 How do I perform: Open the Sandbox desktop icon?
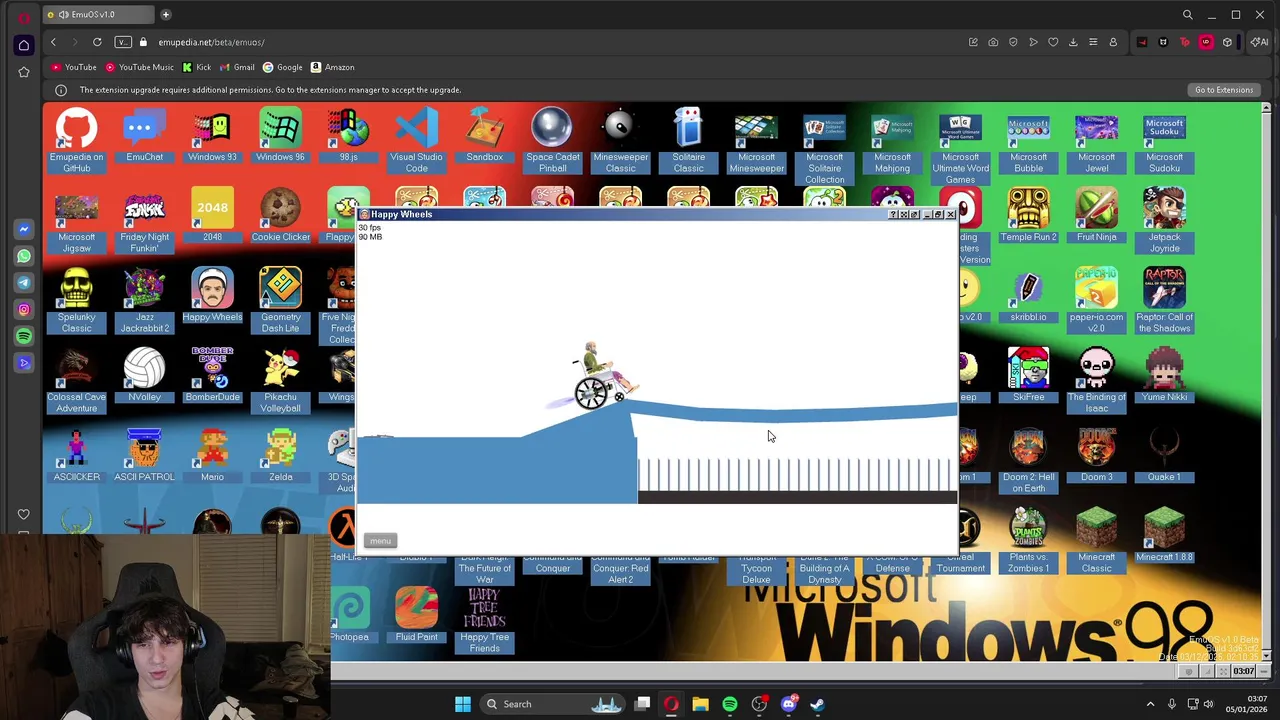(x=484, y=135)
